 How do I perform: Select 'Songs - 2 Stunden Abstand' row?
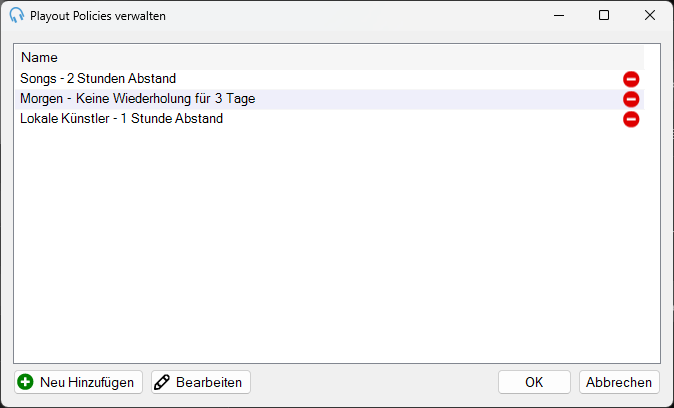point(330,79)
